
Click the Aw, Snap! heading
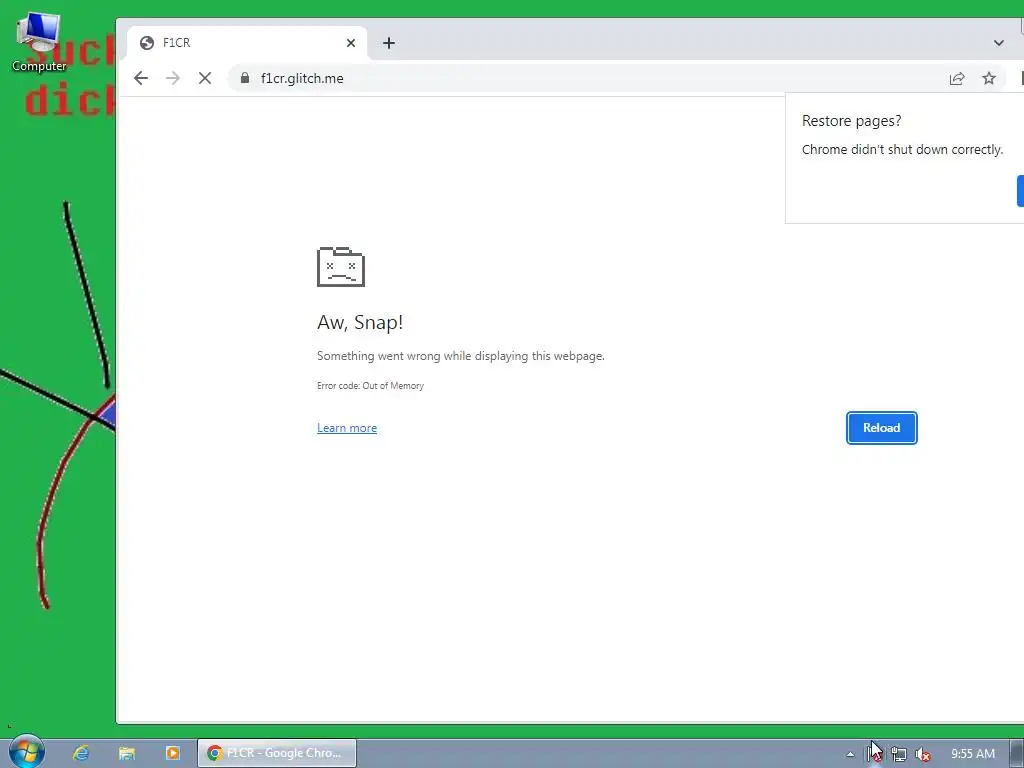360,323
